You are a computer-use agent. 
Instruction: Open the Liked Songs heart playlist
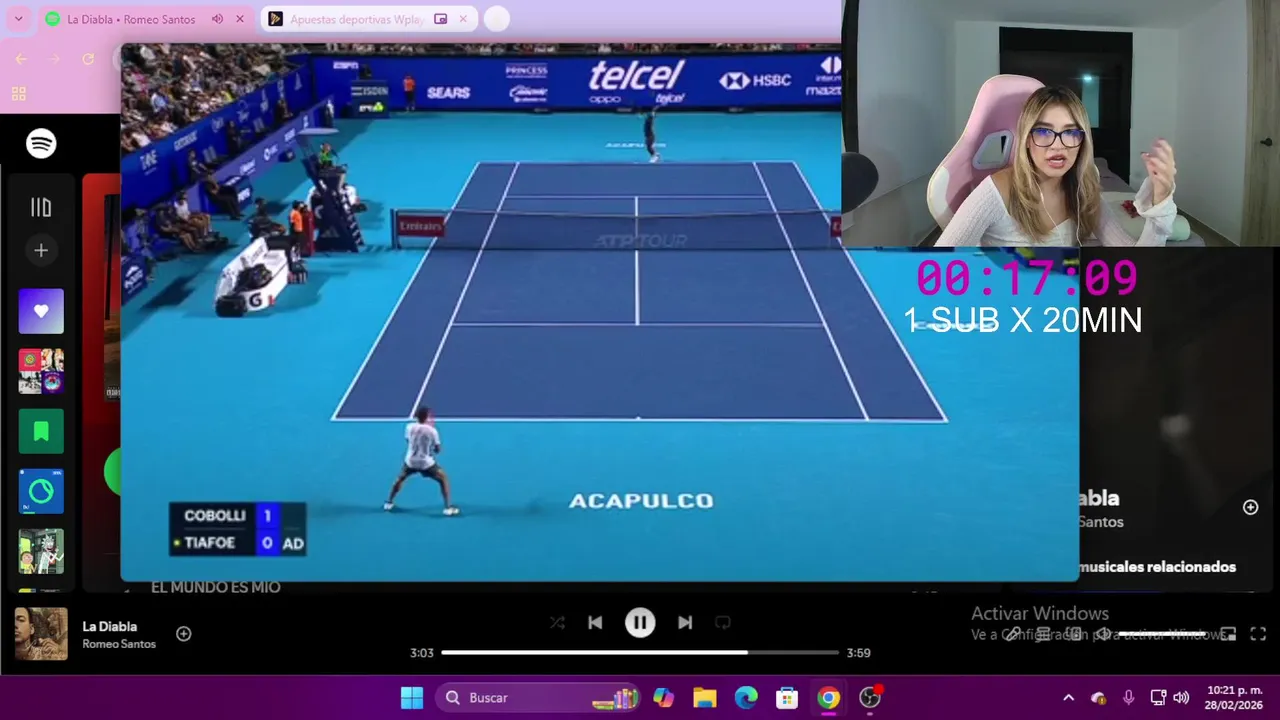point(41,311)
